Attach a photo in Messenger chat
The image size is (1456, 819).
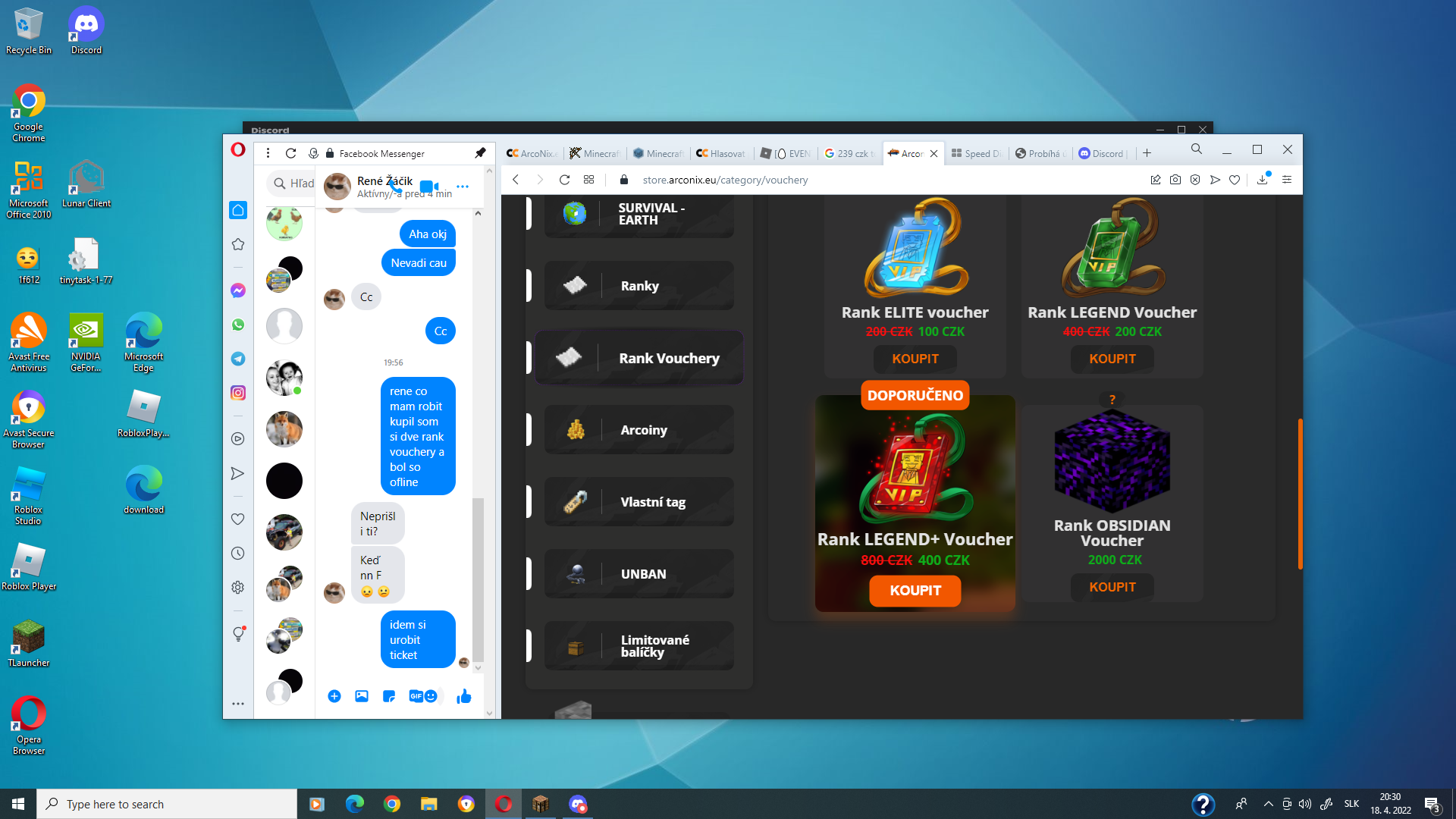pyautogui.click(x=362, y=696)
